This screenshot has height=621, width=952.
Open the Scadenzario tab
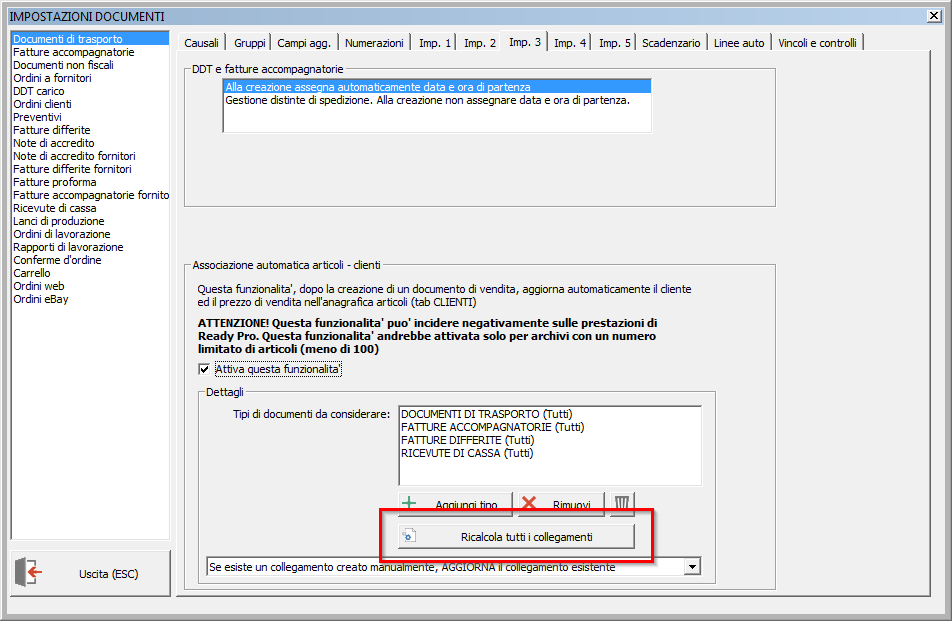coord(671,43)
